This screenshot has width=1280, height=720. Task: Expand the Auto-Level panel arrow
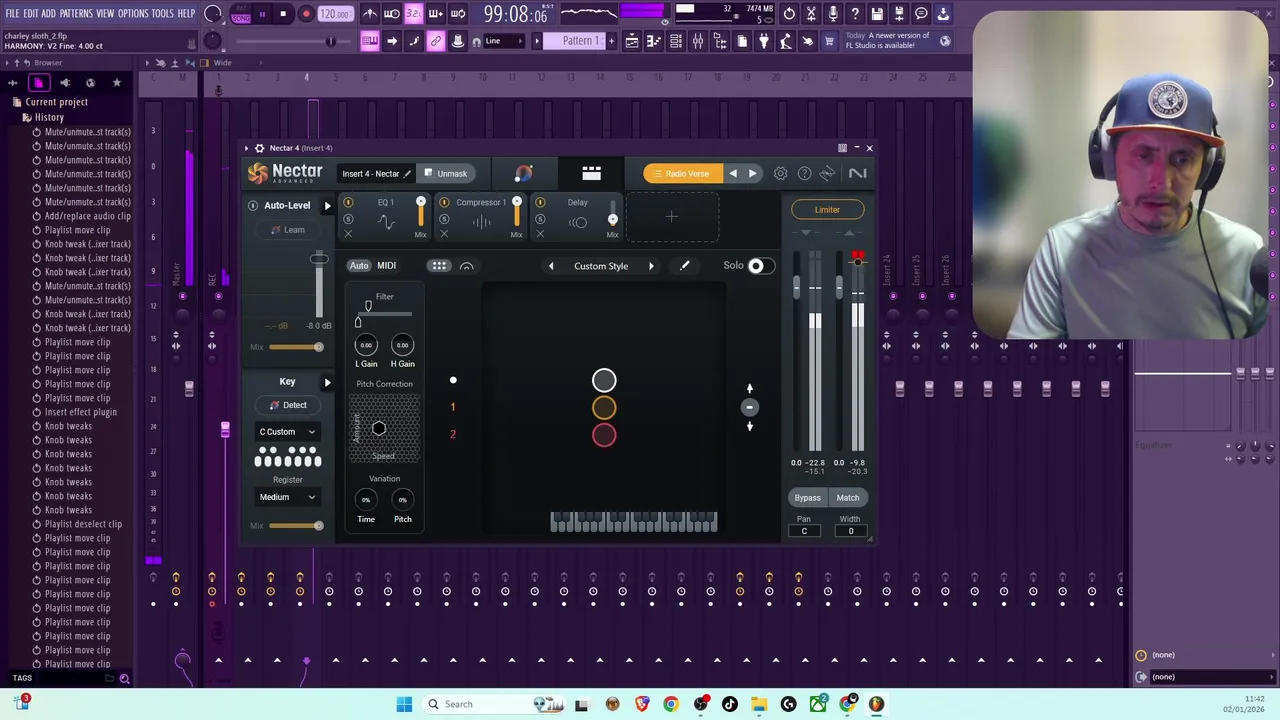(327, 206)
